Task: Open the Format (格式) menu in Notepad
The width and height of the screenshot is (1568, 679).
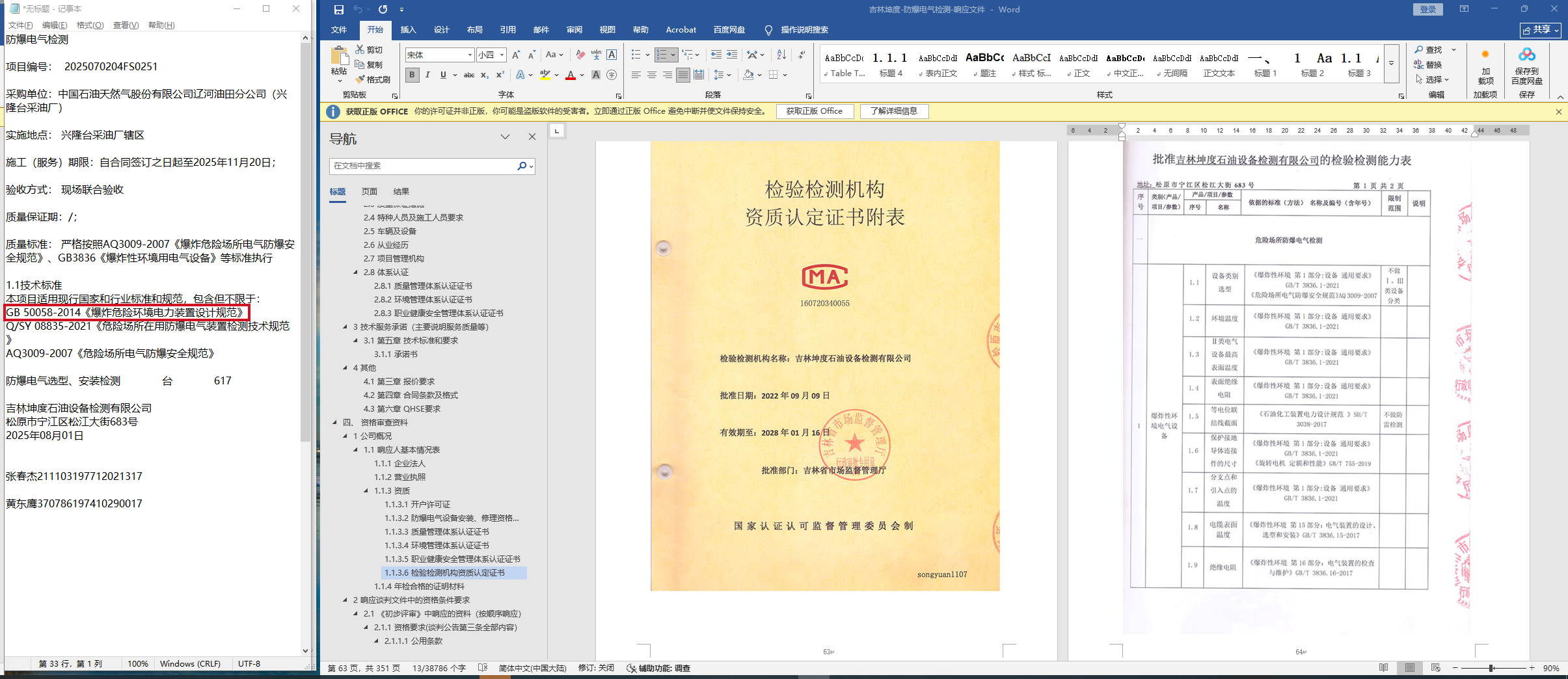Action: (90, 25)
